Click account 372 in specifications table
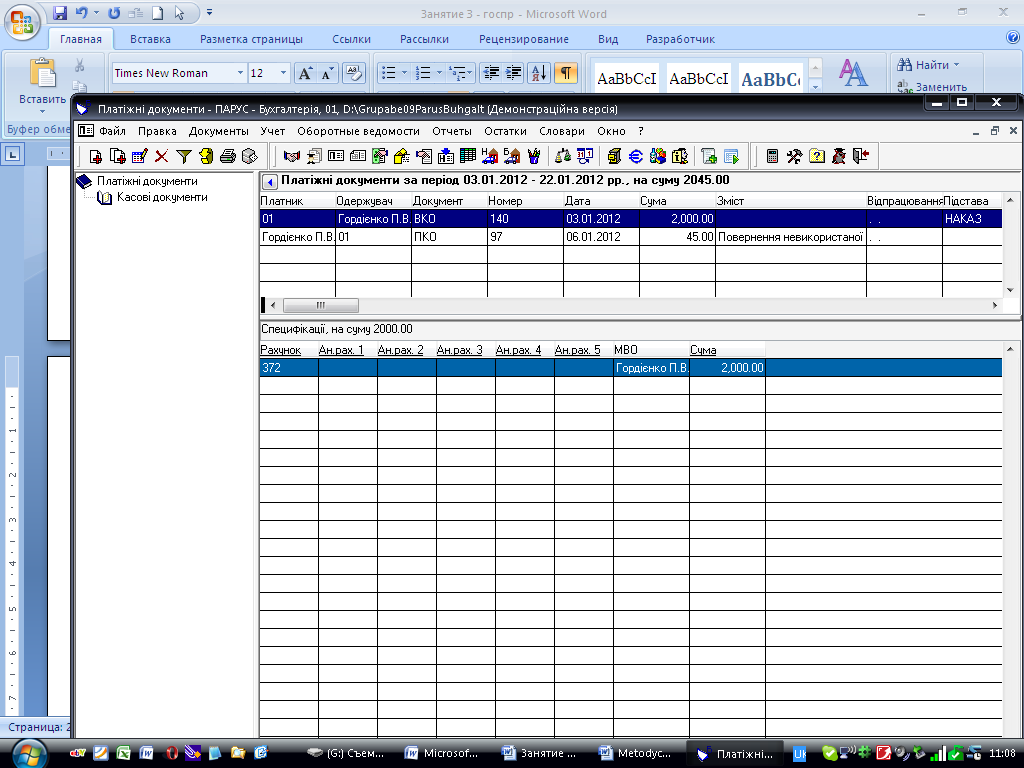 (x=289, y=368)
